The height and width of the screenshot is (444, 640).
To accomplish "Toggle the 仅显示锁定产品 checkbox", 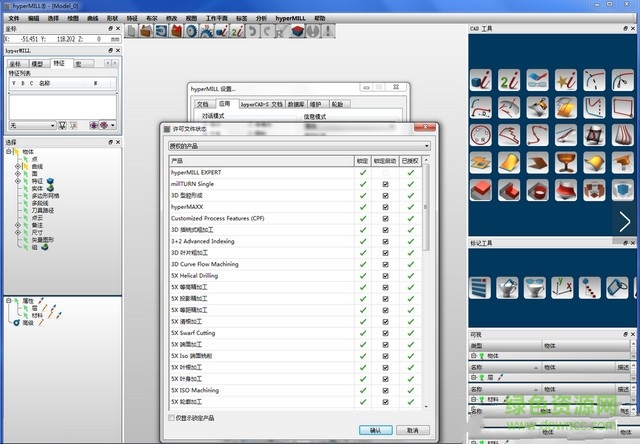I will [x=172, y=417].
